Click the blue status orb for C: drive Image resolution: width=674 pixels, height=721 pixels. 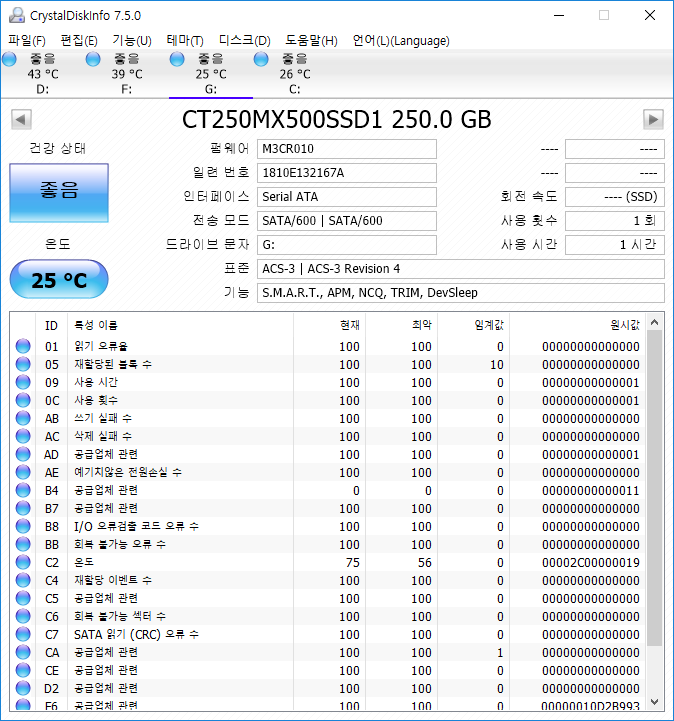click(x=261, y=59)
